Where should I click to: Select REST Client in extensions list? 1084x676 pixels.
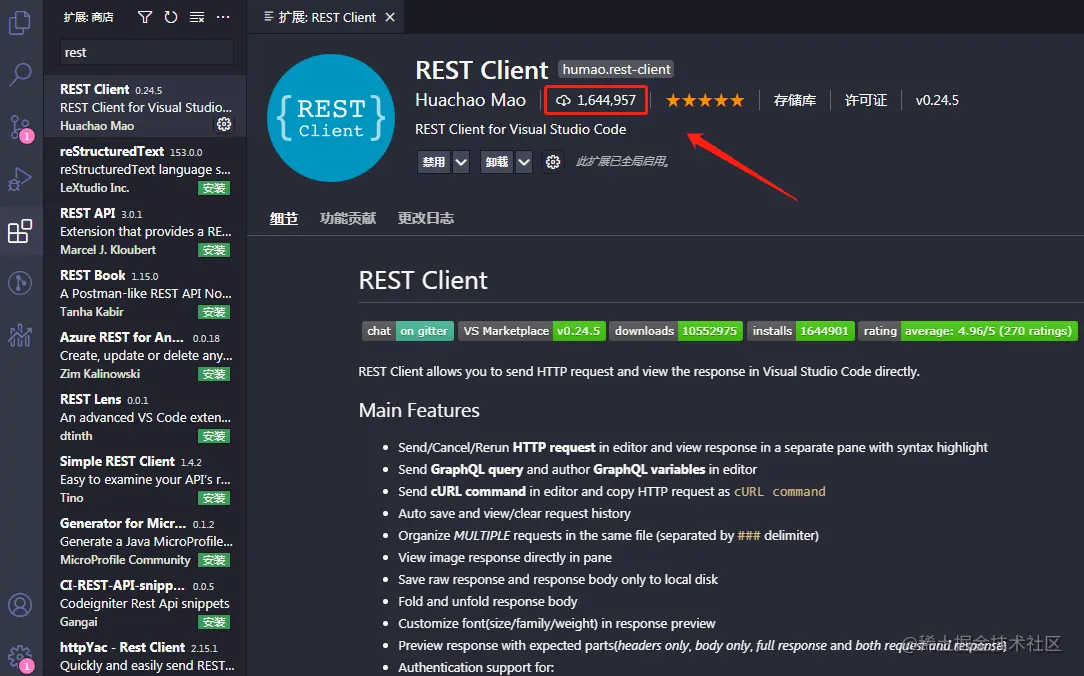145,106
